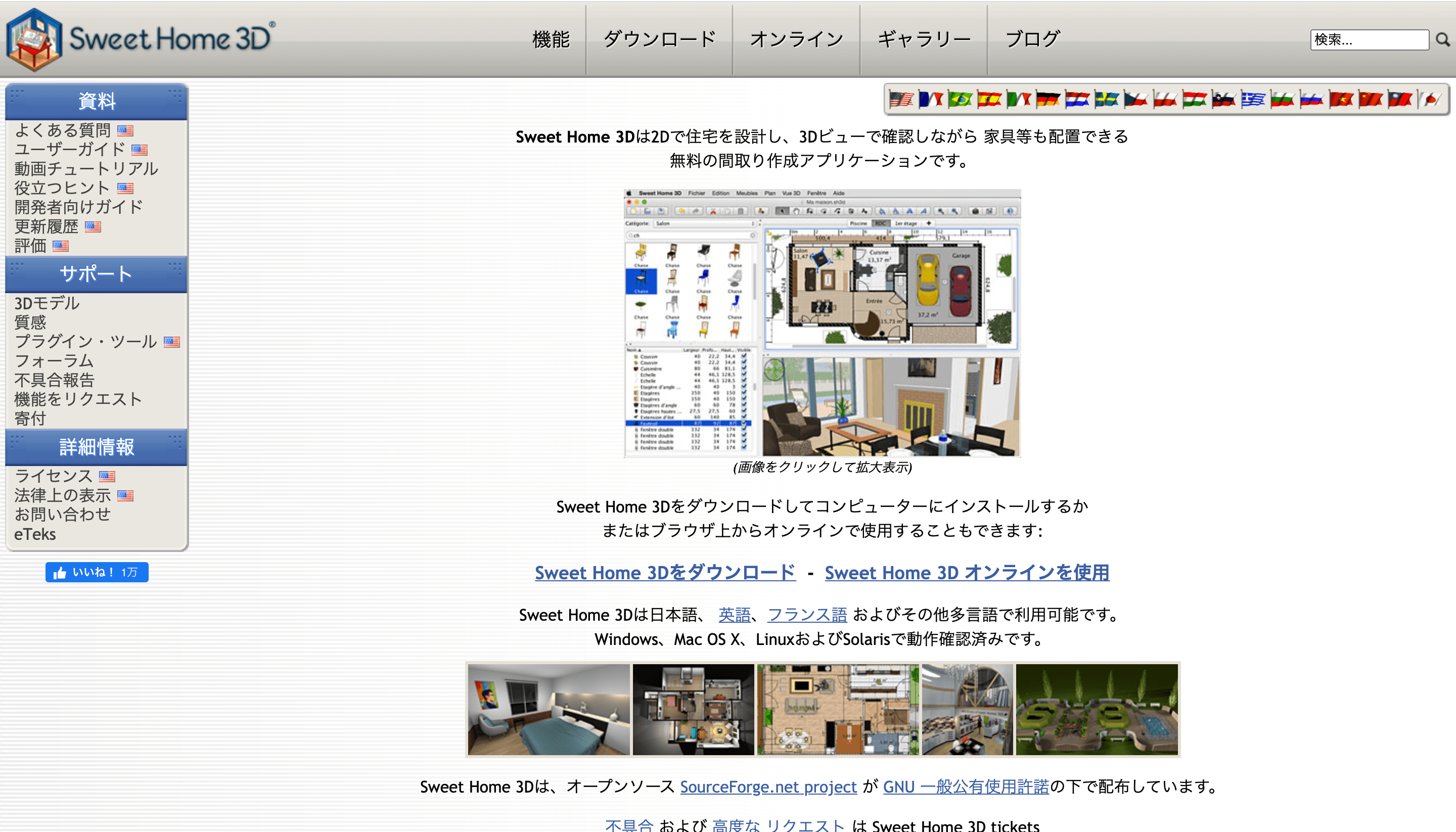Viewport: 1456px width, 832px height.
Task: Click the search magnifier icon
Action: 1442,39
